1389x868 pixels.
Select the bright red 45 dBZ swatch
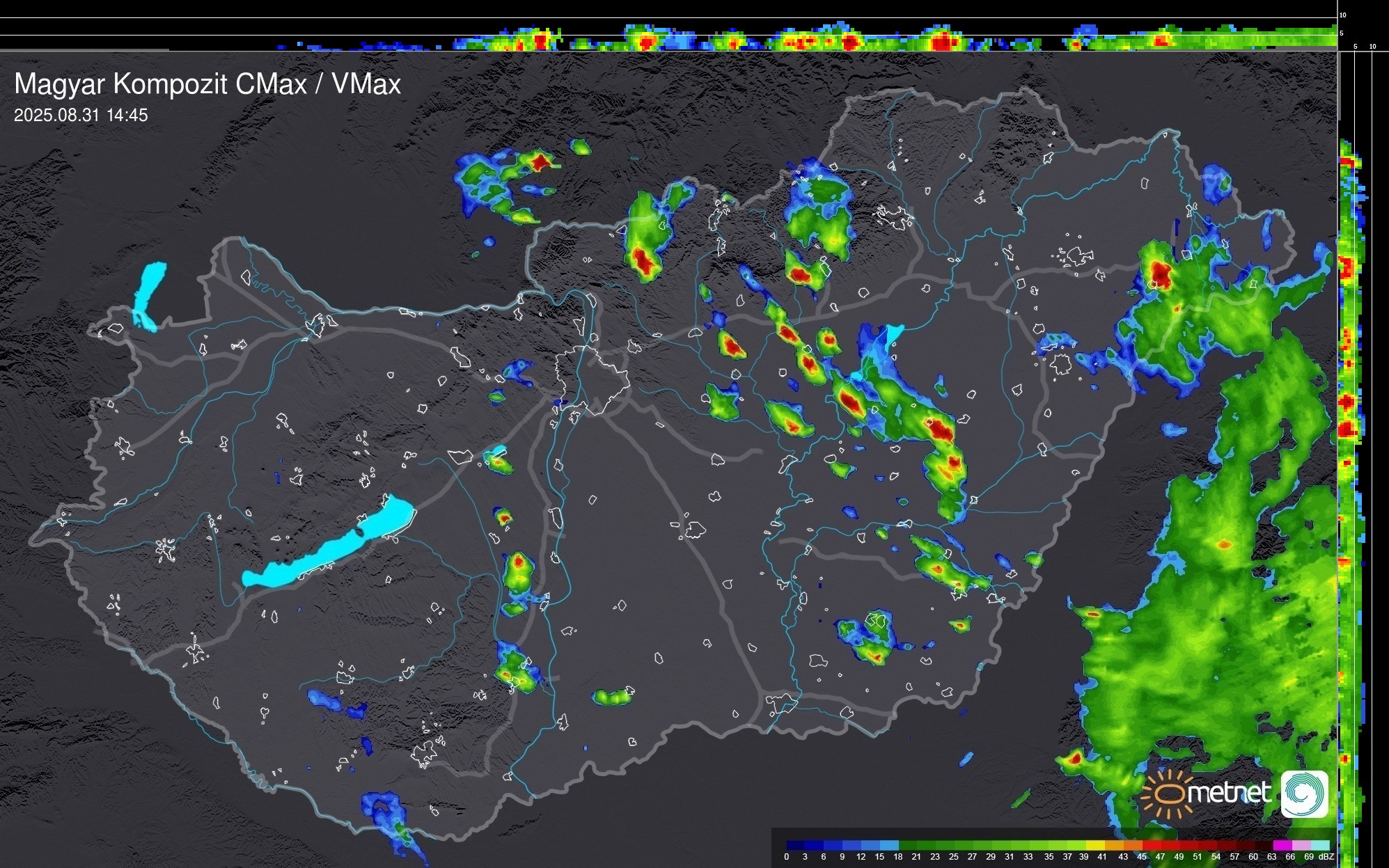tap(1152, 845)
